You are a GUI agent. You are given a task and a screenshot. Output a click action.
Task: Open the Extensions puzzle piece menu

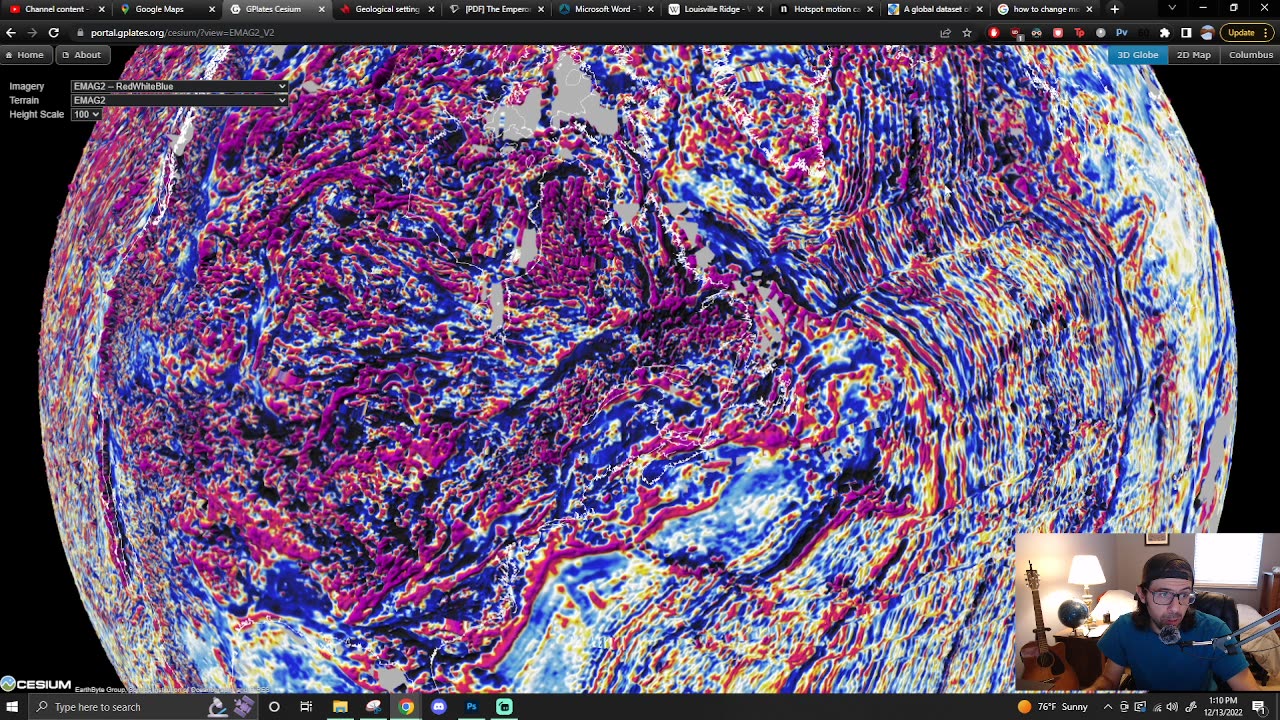[x=1164, y=32]
